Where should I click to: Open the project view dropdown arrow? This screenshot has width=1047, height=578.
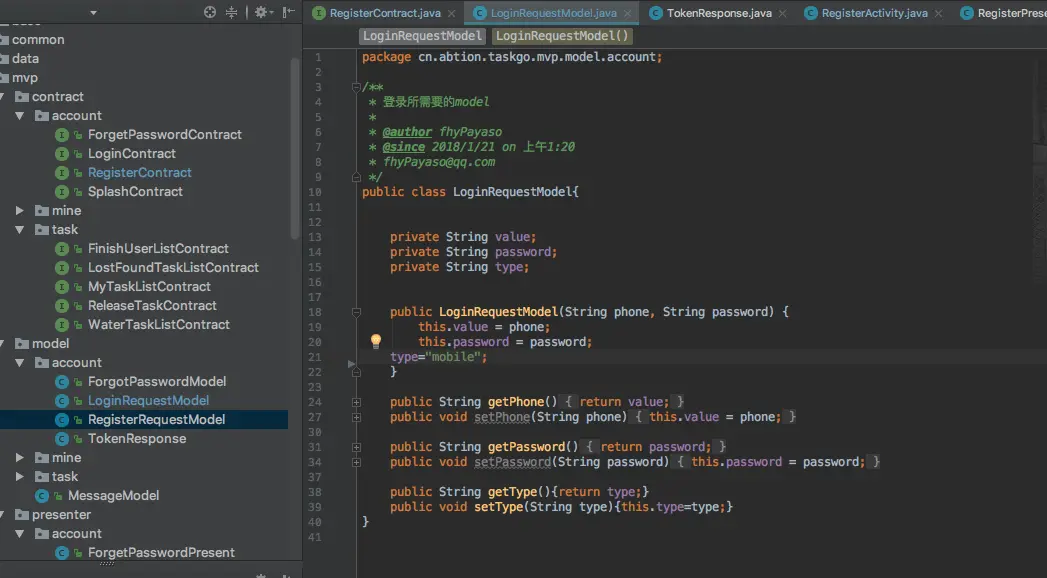click(x=93, y=12)
